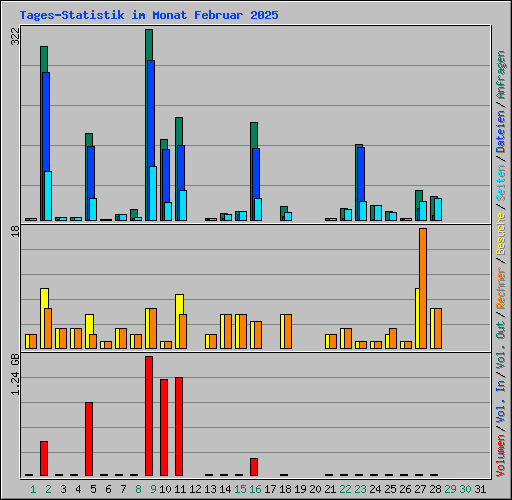The height and width of the screenshot is (500, 512).
Task: Select the cyan "Seiten" legend label
Action: click(501, 183)
